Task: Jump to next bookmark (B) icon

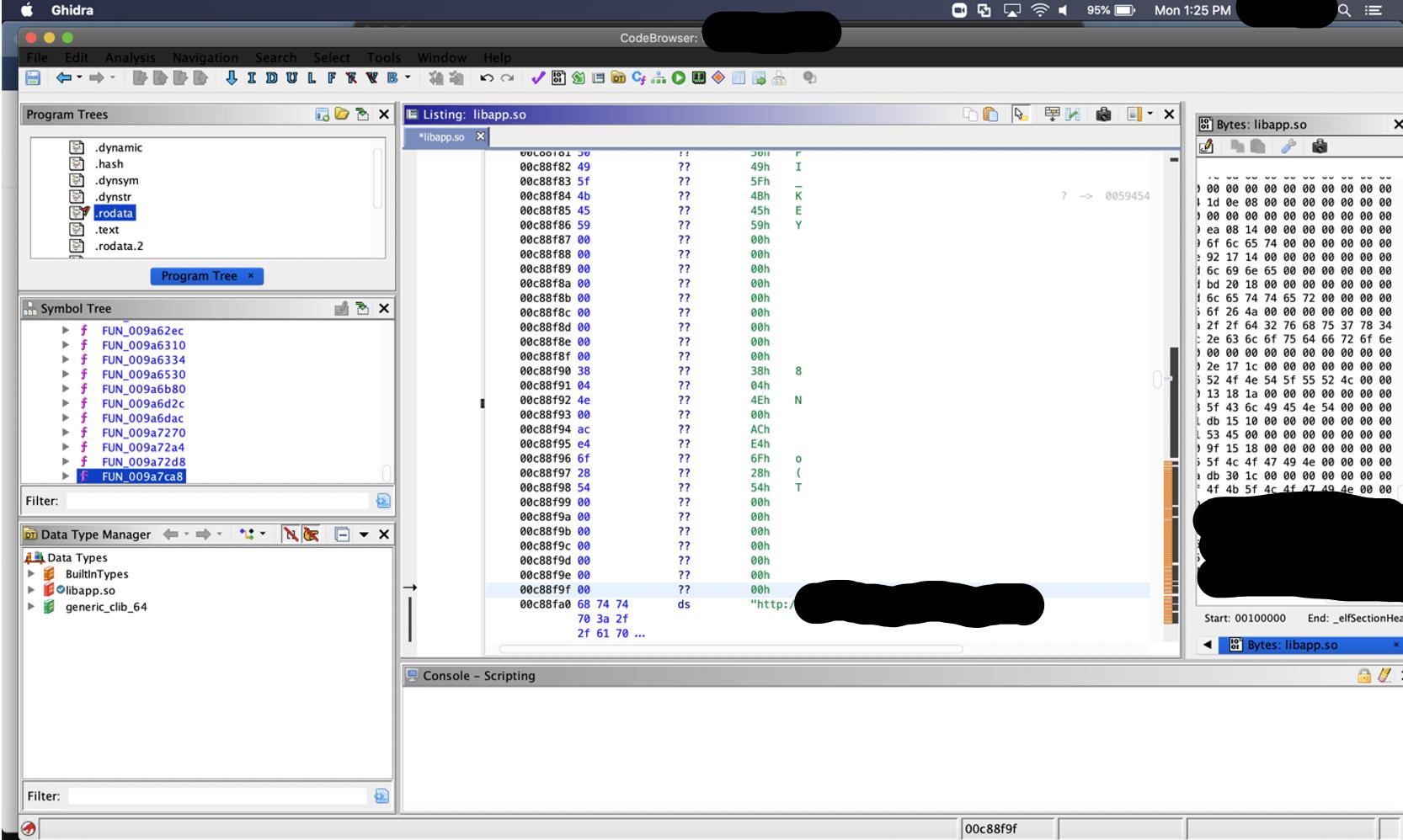Action: pos(392,78)
